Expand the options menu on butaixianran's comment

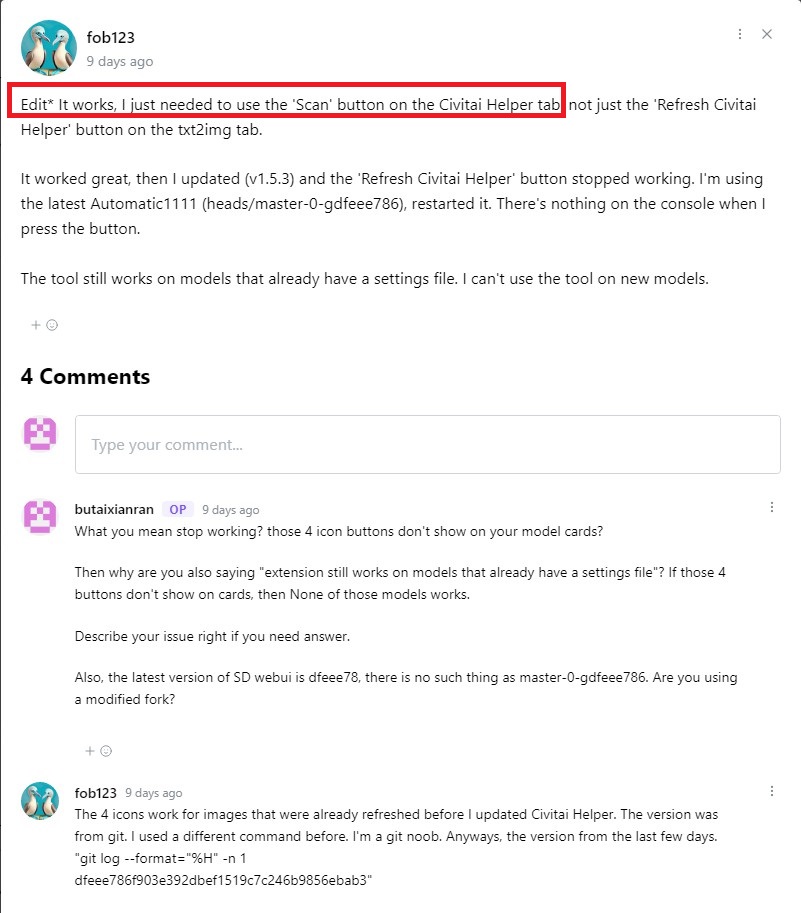tap(772, 508)
